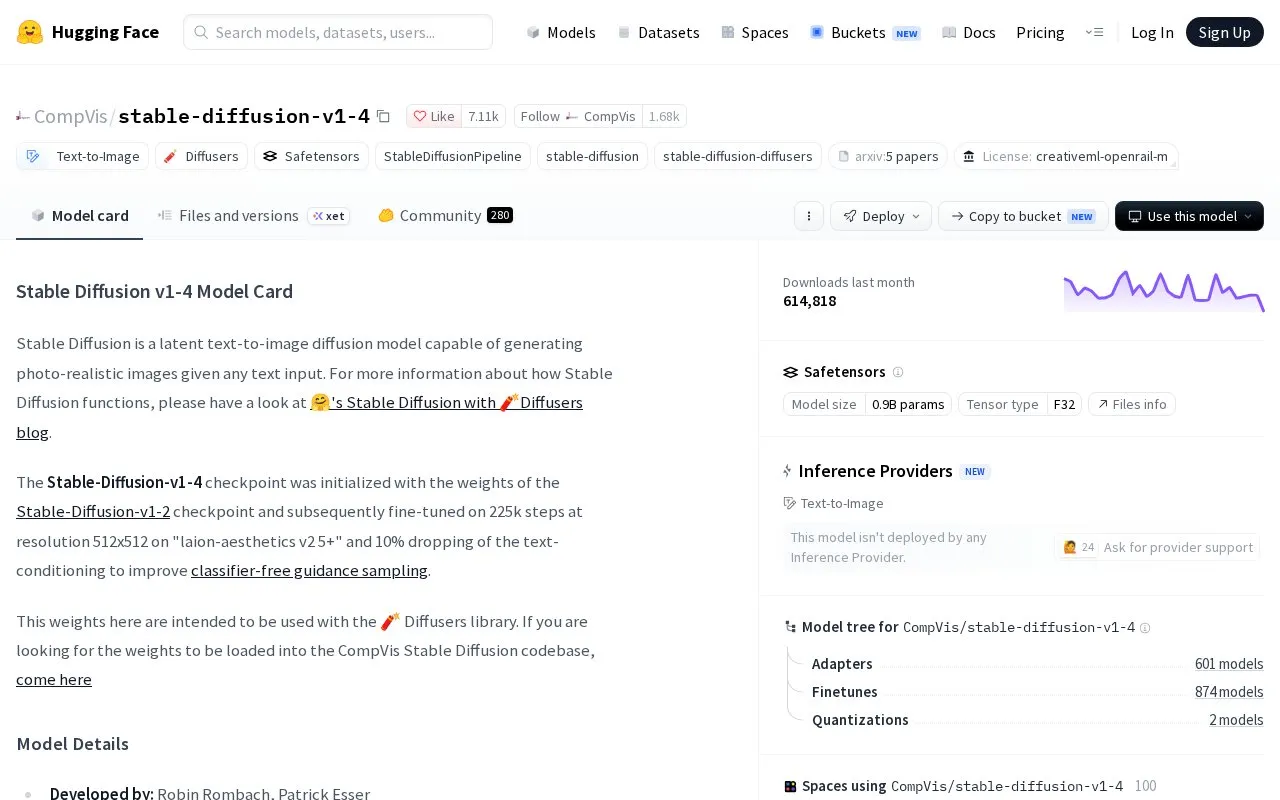Open the Stable-Diffusion-v1-2 checkpoint link
The height and width of the screenshot is (800, 1280).
tap(93, 511)
